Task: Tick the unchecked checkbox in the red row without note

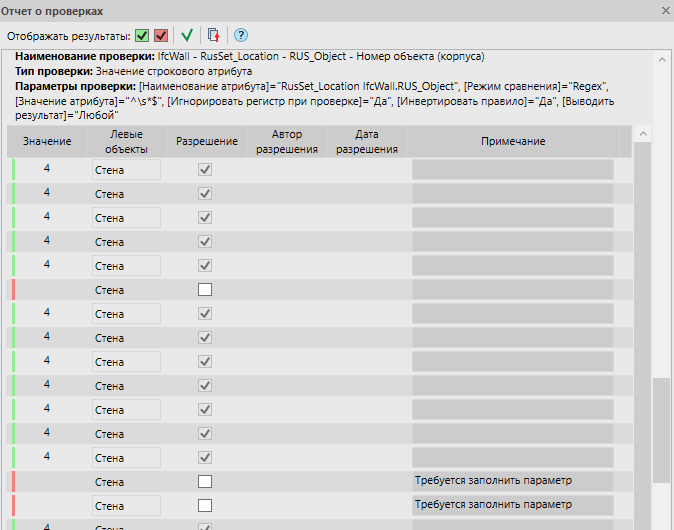Action: click(x=205, y=290)
